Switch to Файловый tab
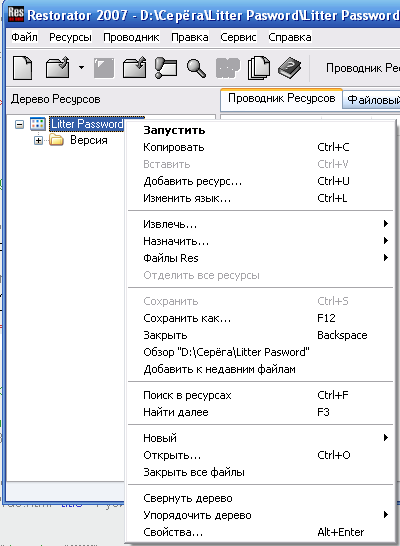 coord(372,100)
